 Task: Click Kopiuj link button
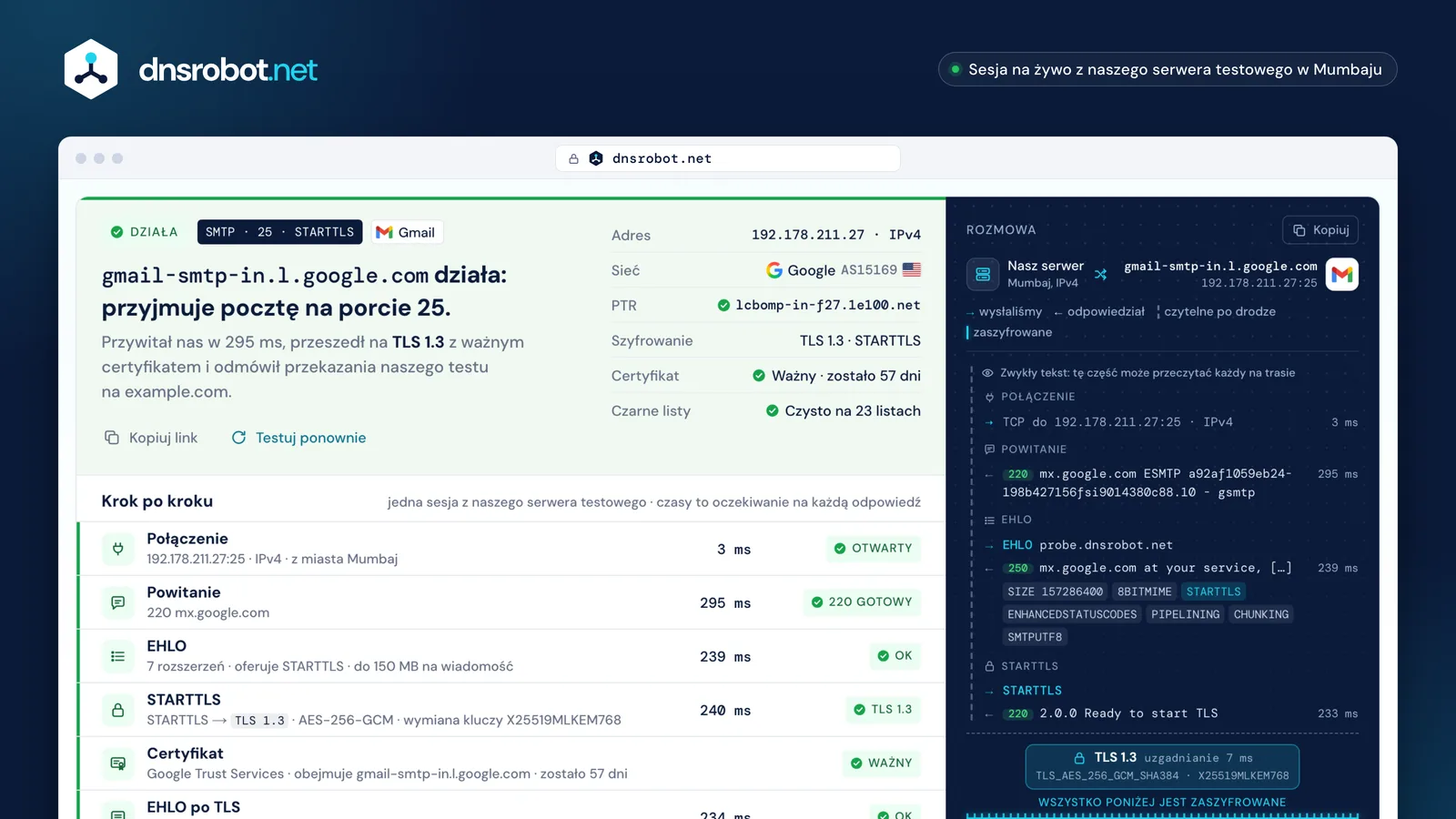151,438
